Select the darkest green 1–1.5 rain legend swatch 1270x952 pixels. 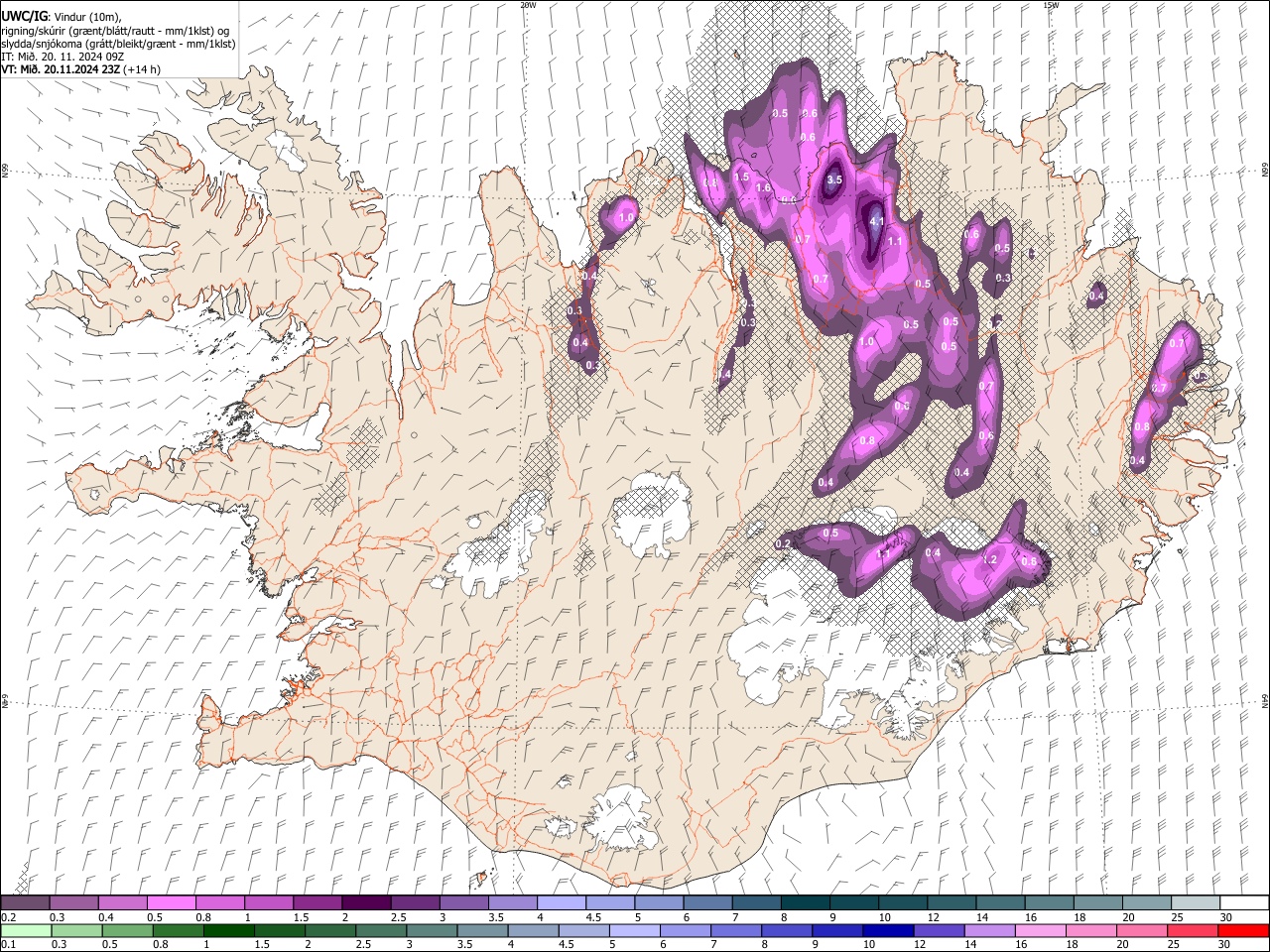click(229, 931)
